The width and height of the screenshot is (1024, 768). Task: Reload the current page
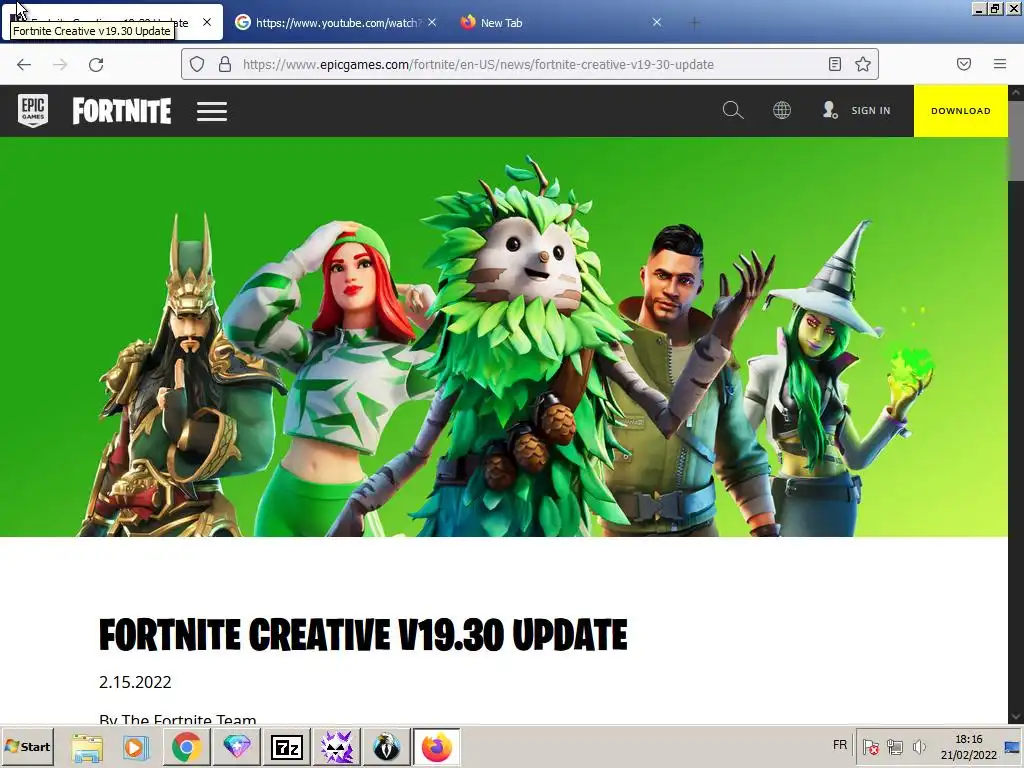tap(96, 65)
